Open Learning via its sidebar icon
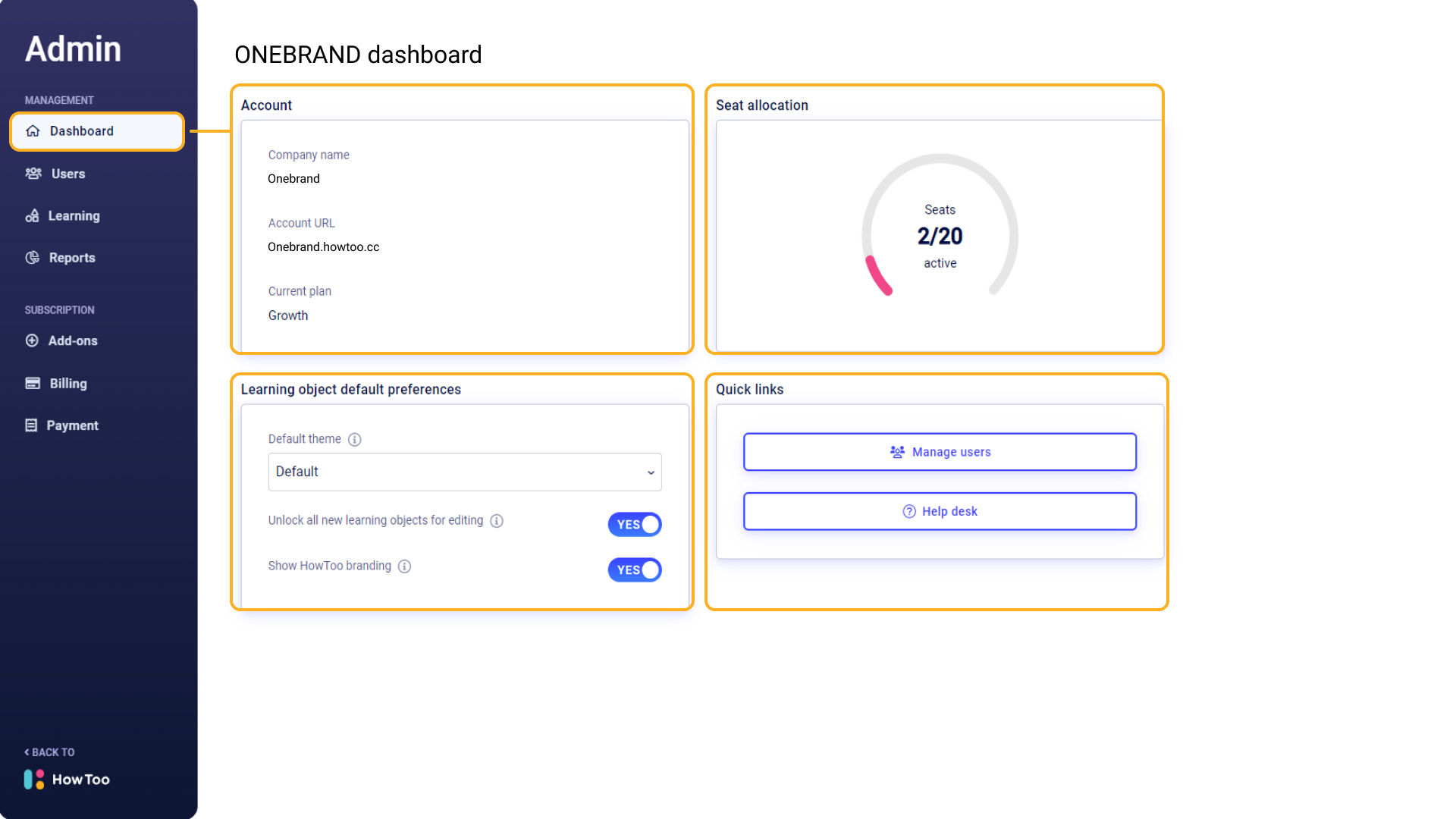 33,215
